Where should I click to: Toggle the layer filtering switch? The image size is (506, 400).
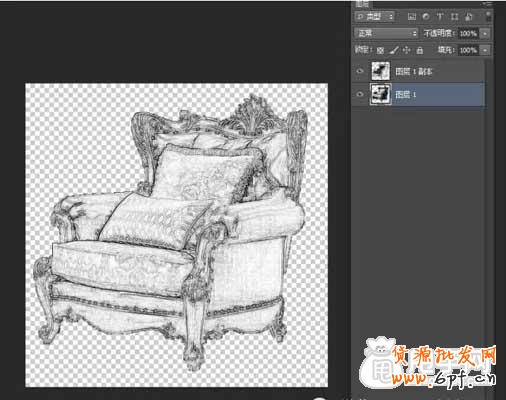(x=488, y=16)
